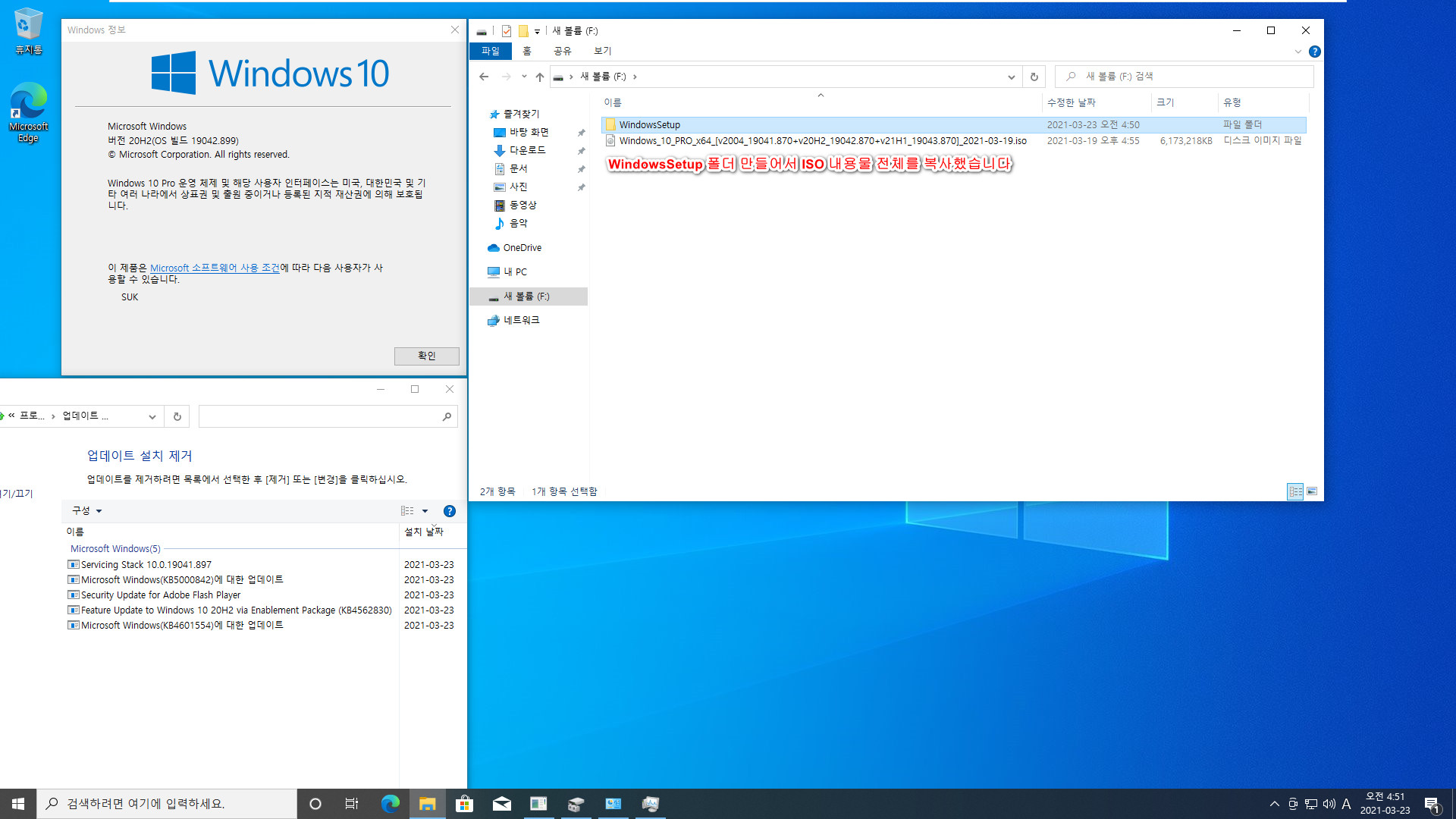Screen dimensions: 1456x819
Task: Open Mail app on taskbar
Action: 501,804
